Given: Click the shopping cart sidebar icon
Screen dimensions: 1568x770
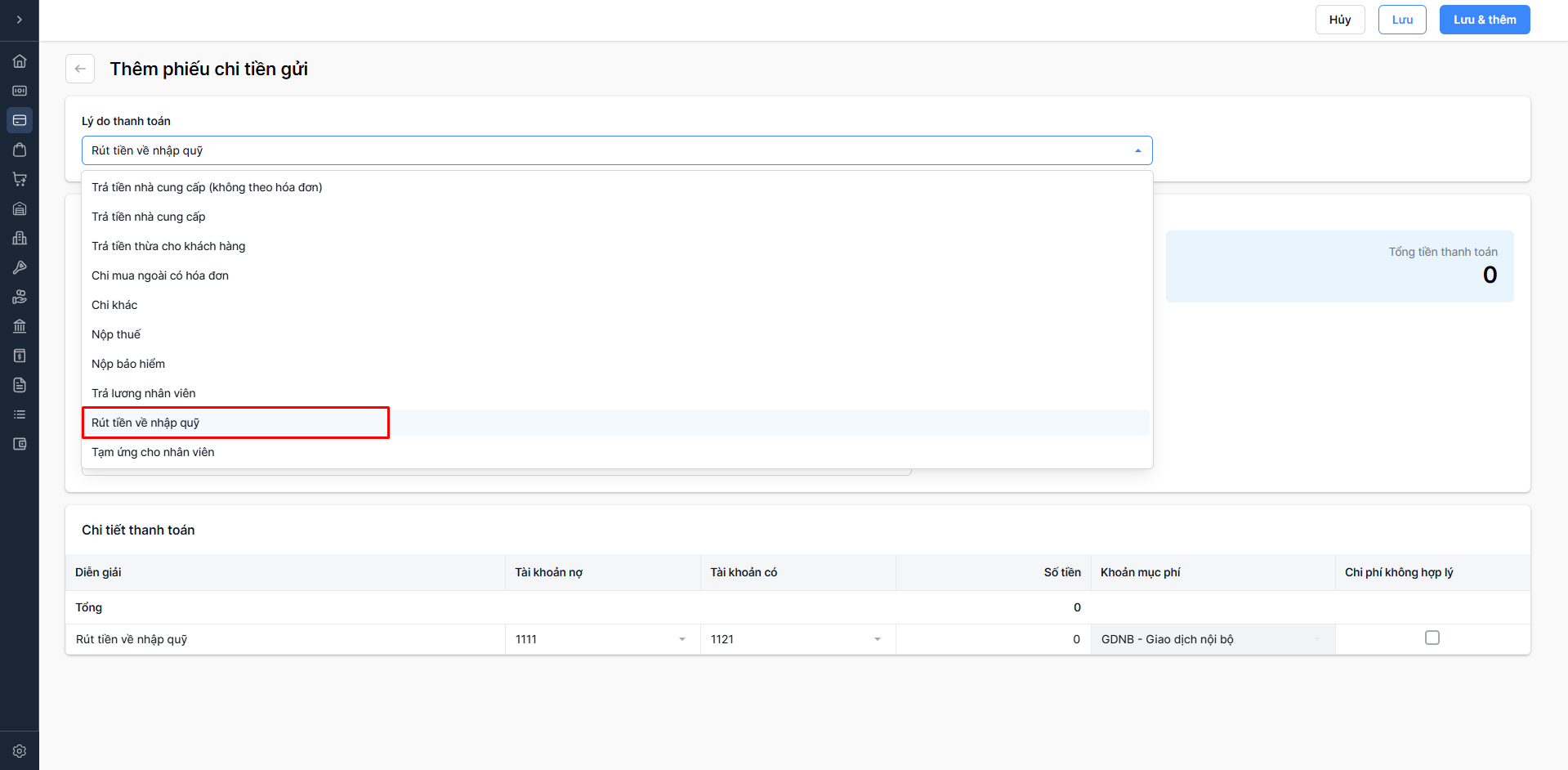Looking at the screenshot, I should (x=20, y=179).
